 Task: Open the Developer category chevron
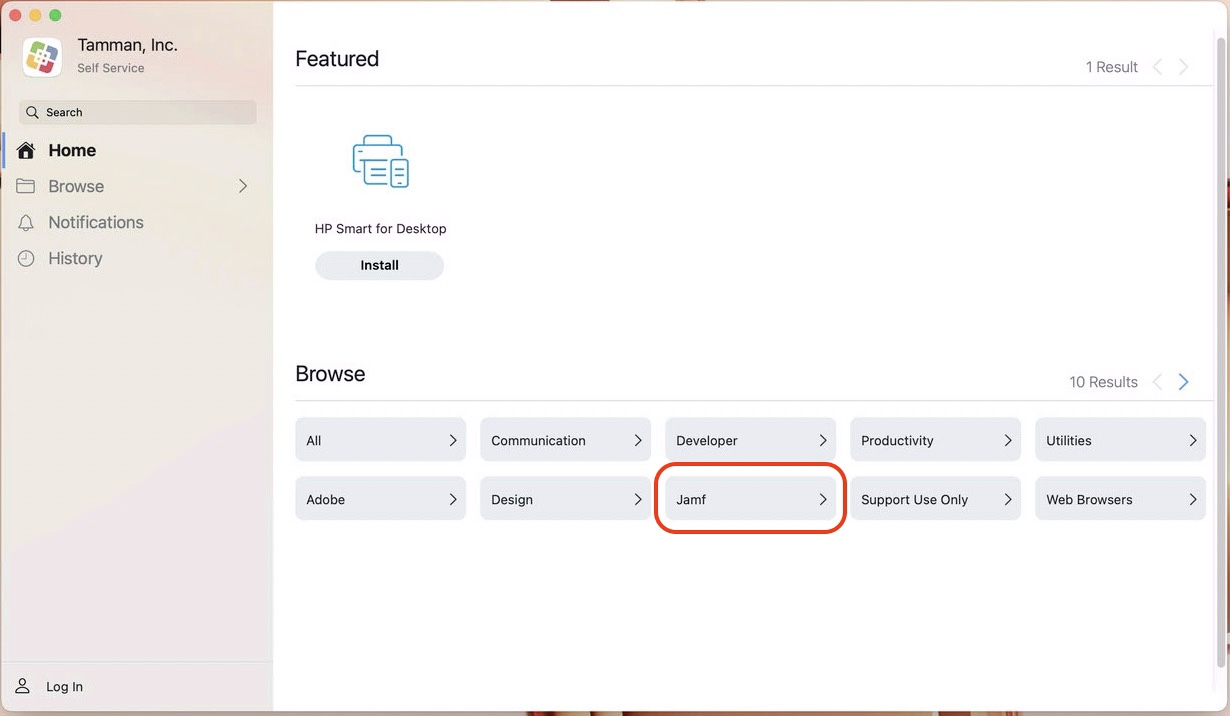pos(823,440)
